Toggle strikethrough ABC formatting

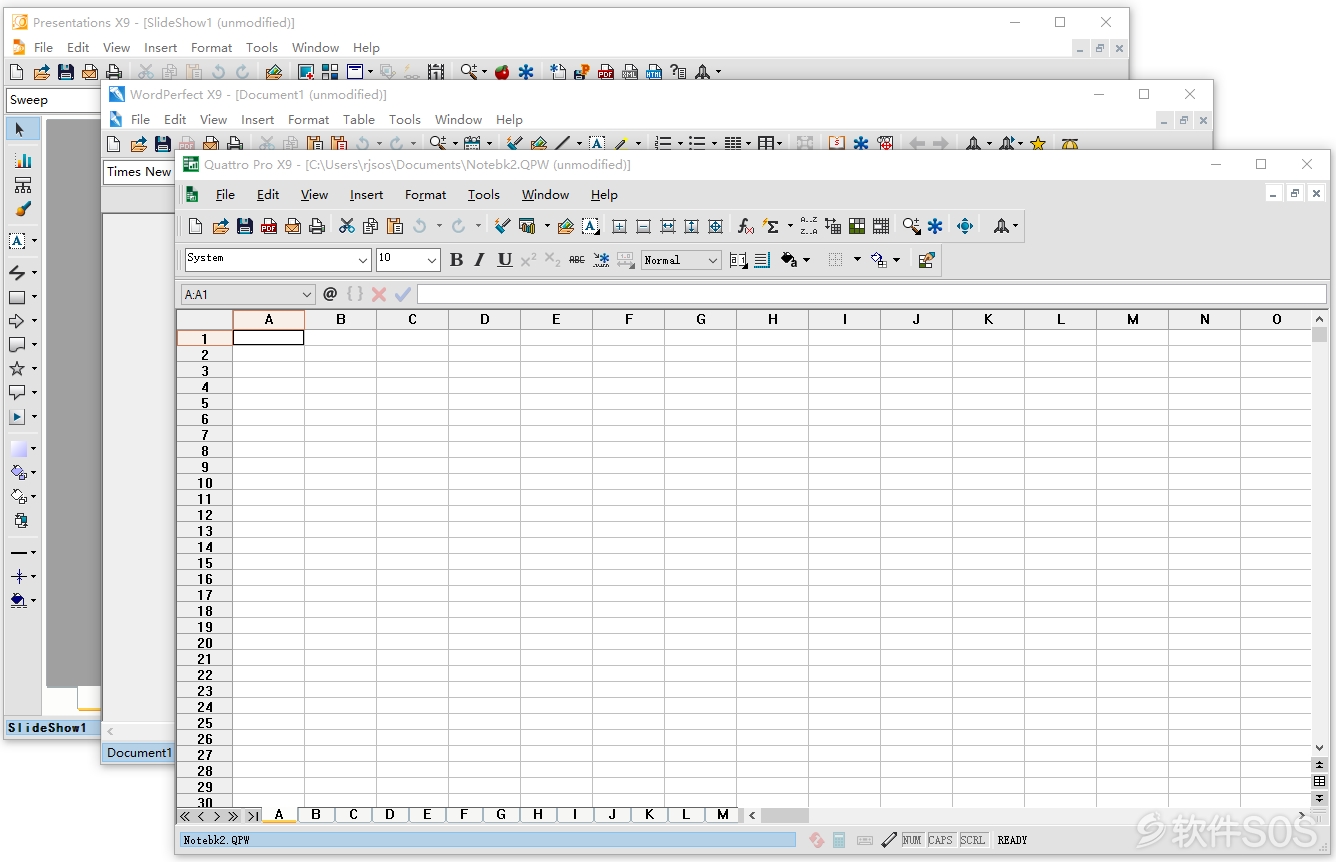click(577, 260)
